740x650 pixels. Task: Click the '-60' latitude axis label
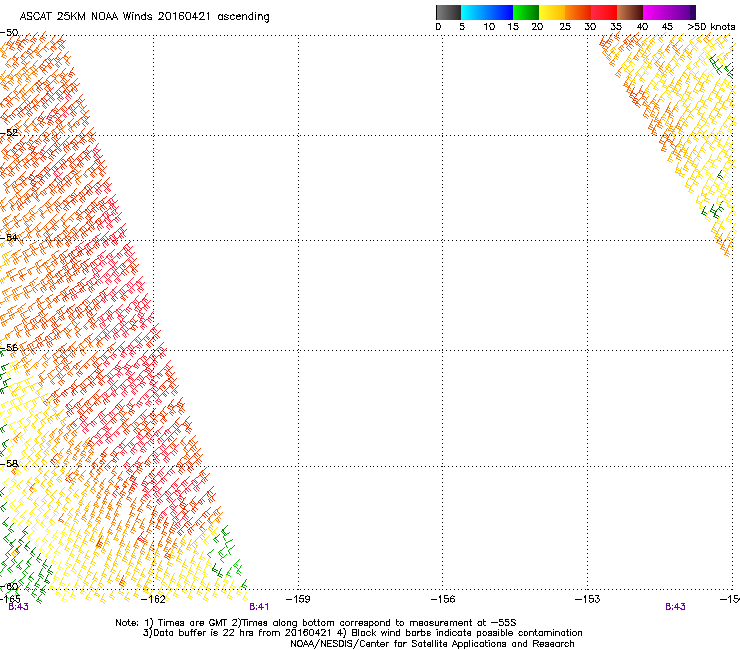coord(9,587)
